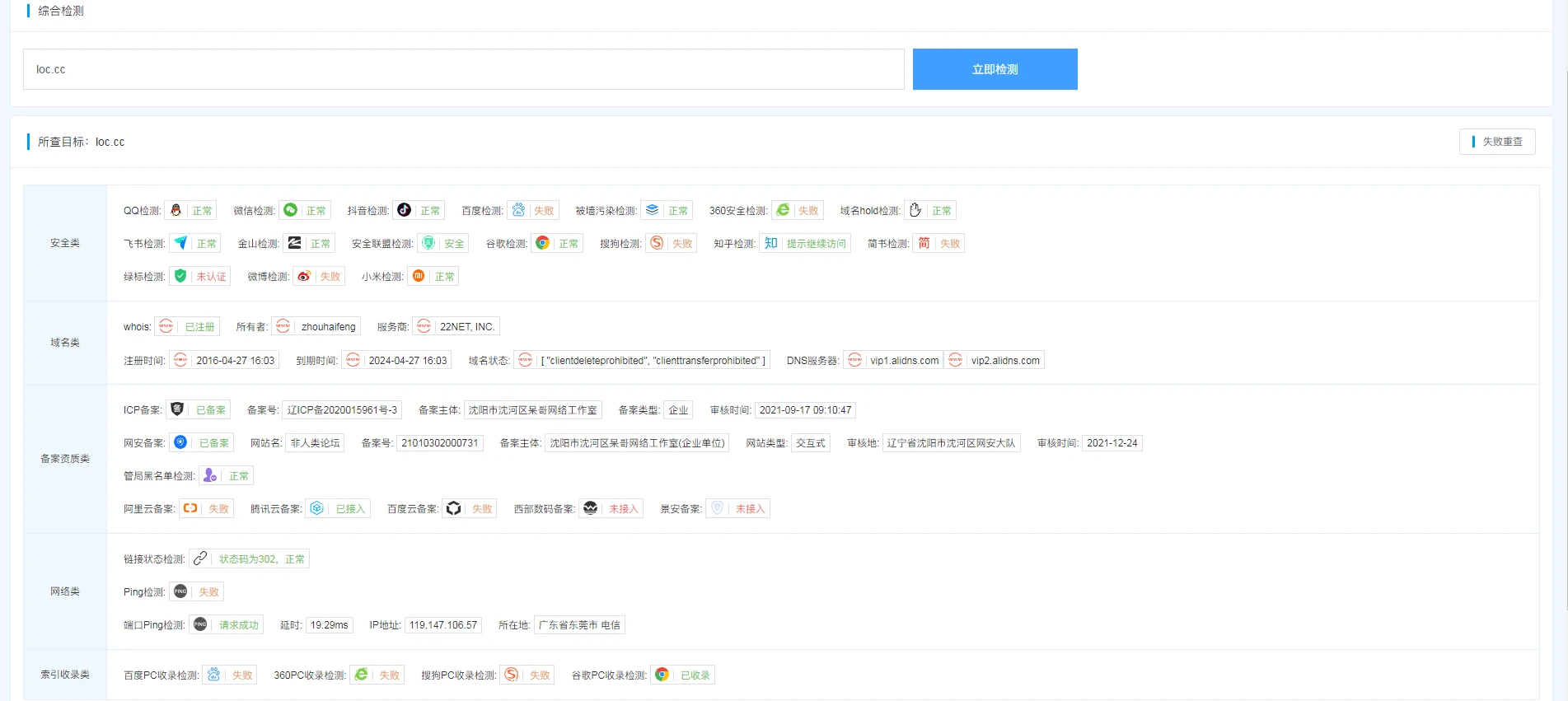Click the Xiaomi detection icon
This screenshot has width=1568, height=701.
419,276
